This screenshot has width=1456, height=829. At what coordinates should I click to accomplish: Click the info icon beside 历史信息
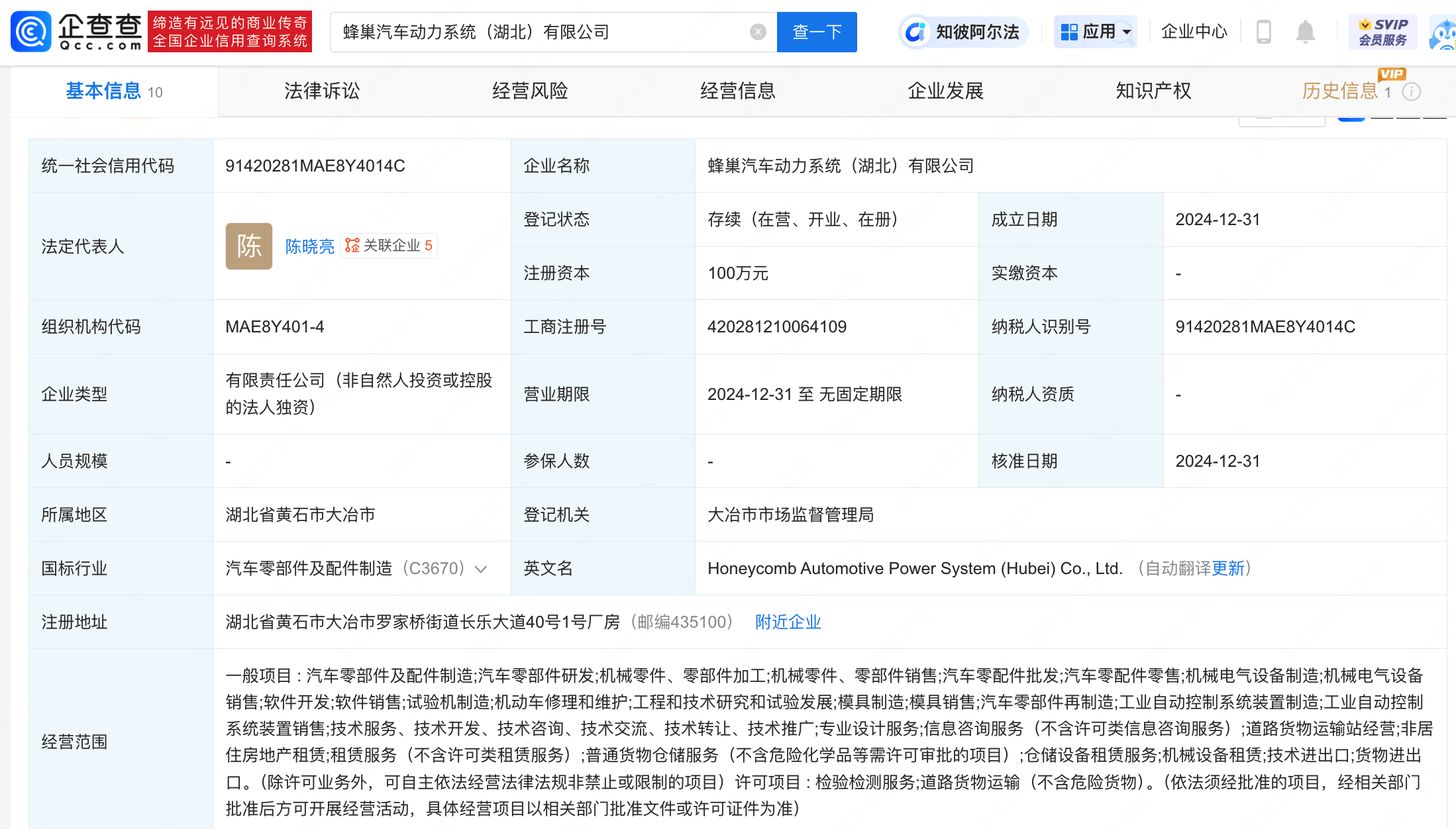1412,91
